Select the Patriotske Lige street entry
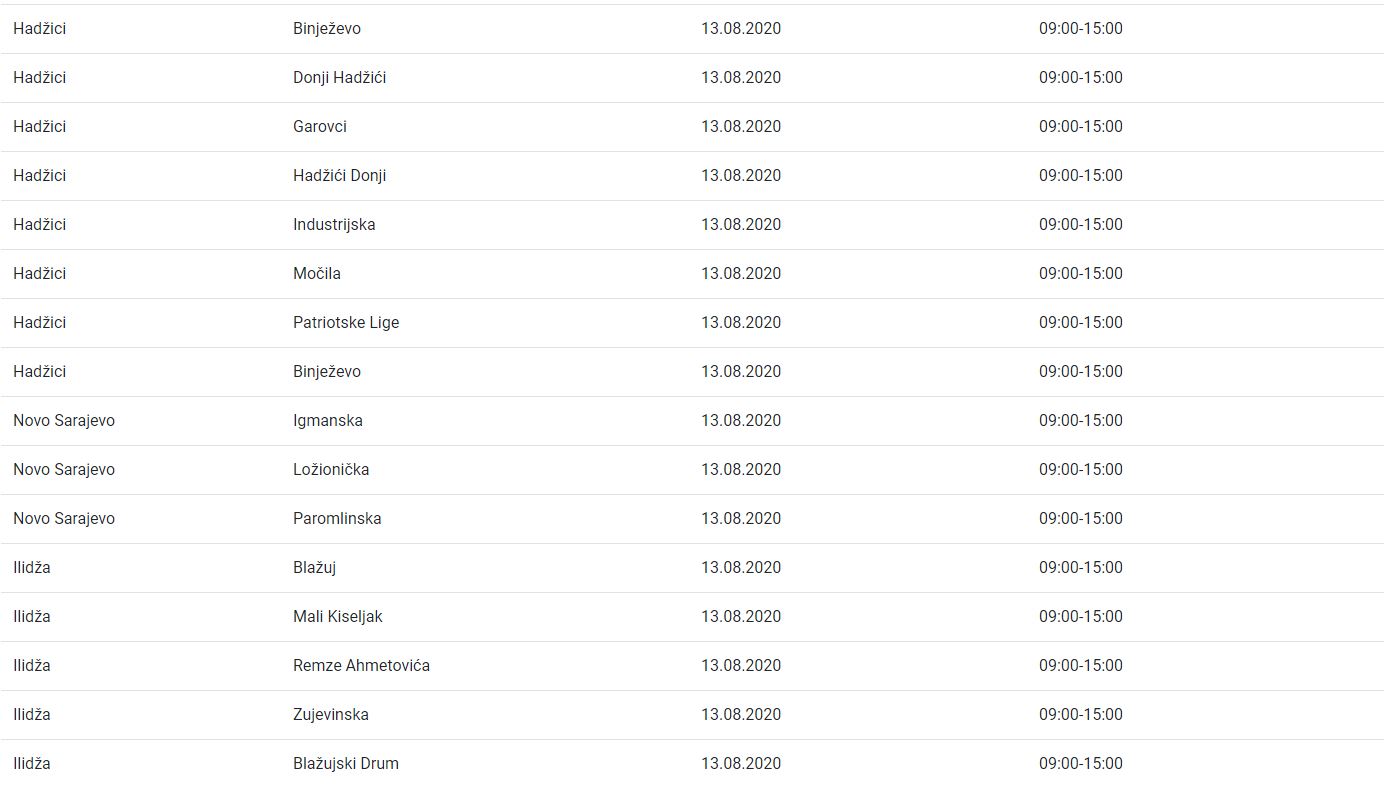 [x=346, y=323]
